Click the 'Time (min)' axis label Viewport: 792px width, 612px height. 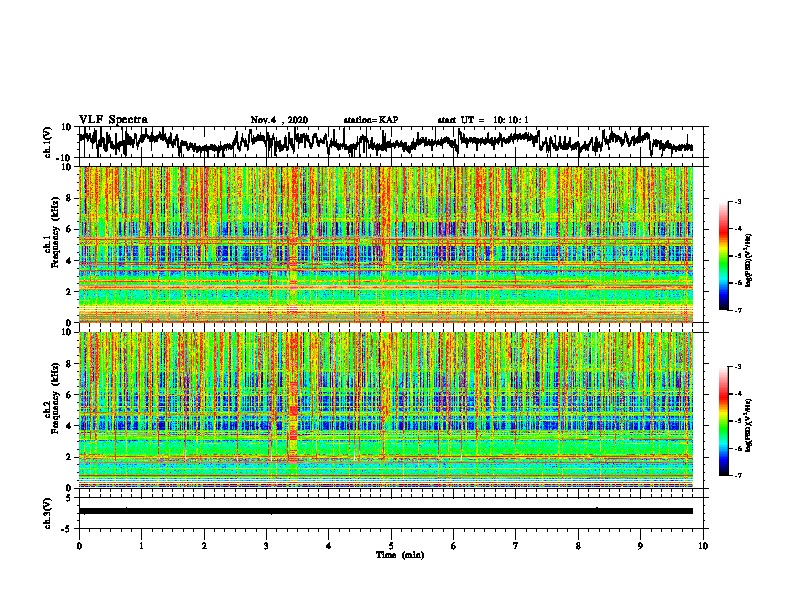pyautogui.click(x=400, y=555)
